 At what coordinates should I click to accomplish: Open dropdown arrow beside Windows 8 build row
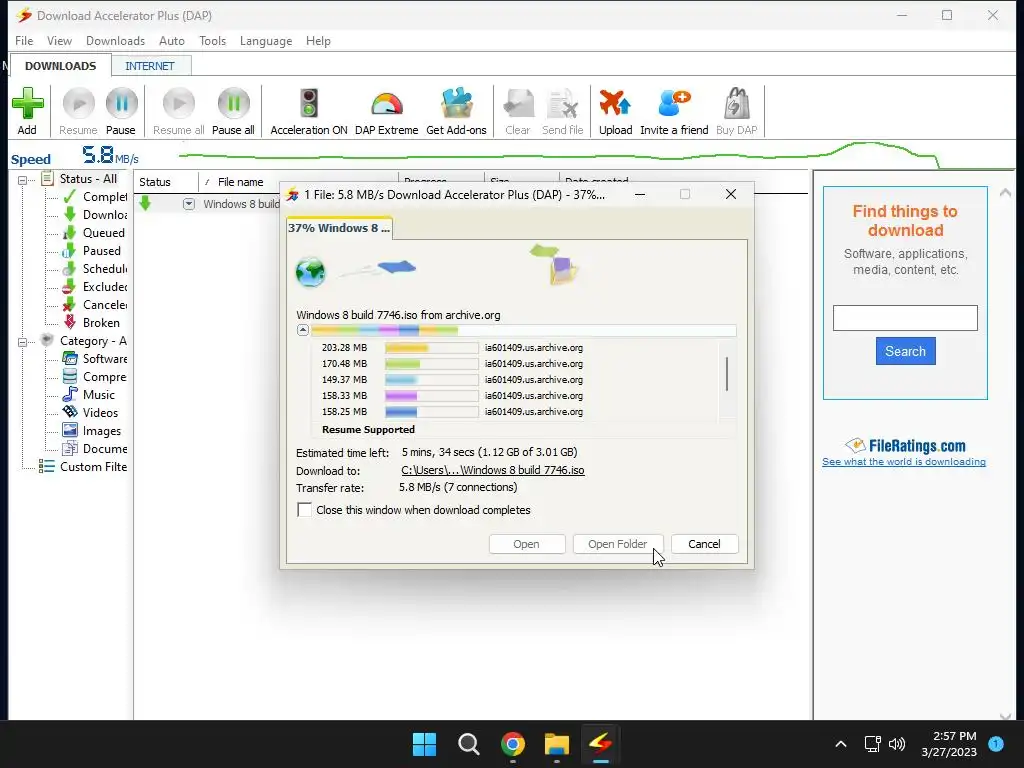point(189,204)
